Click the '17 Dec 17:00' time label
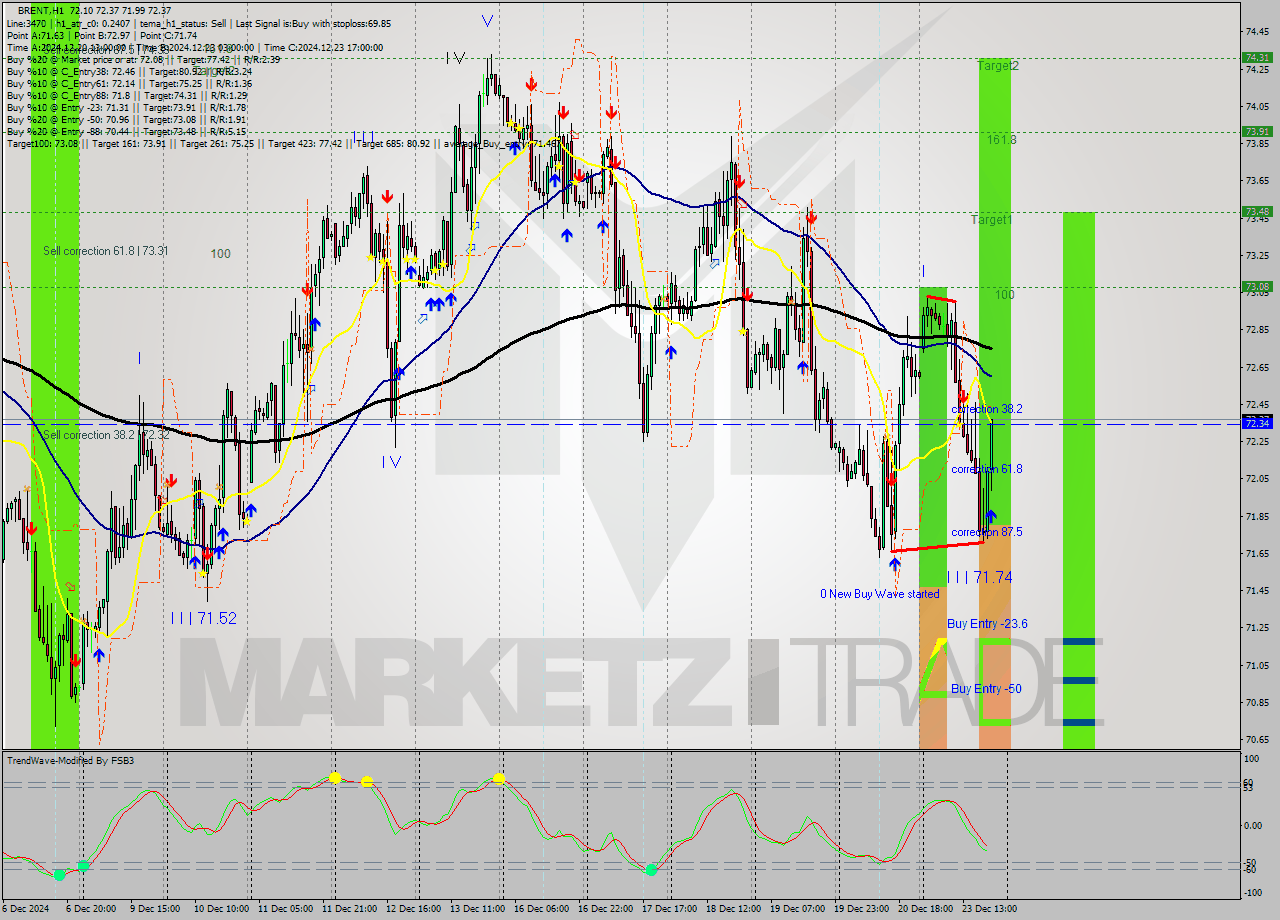 669,909
